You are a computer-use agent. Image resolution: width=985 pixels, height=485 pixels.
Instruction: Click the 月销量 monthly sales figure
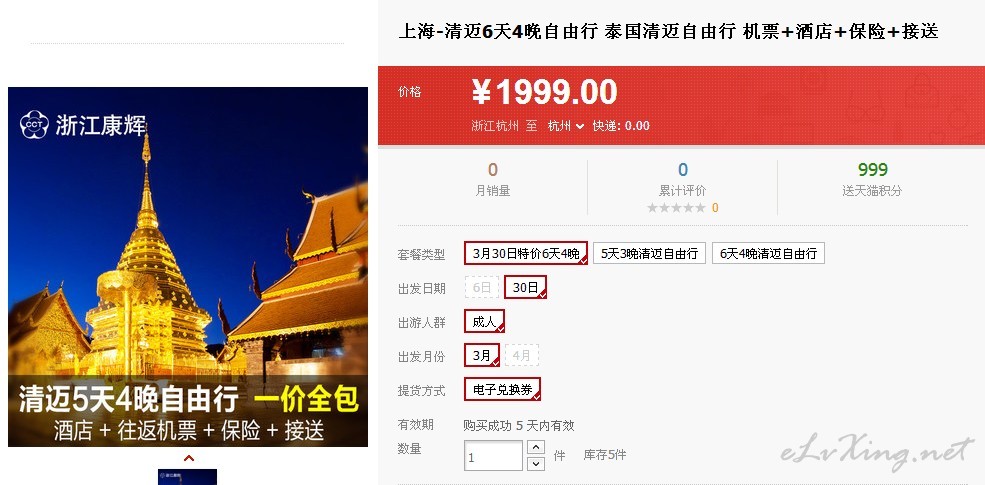click(493, 170)
